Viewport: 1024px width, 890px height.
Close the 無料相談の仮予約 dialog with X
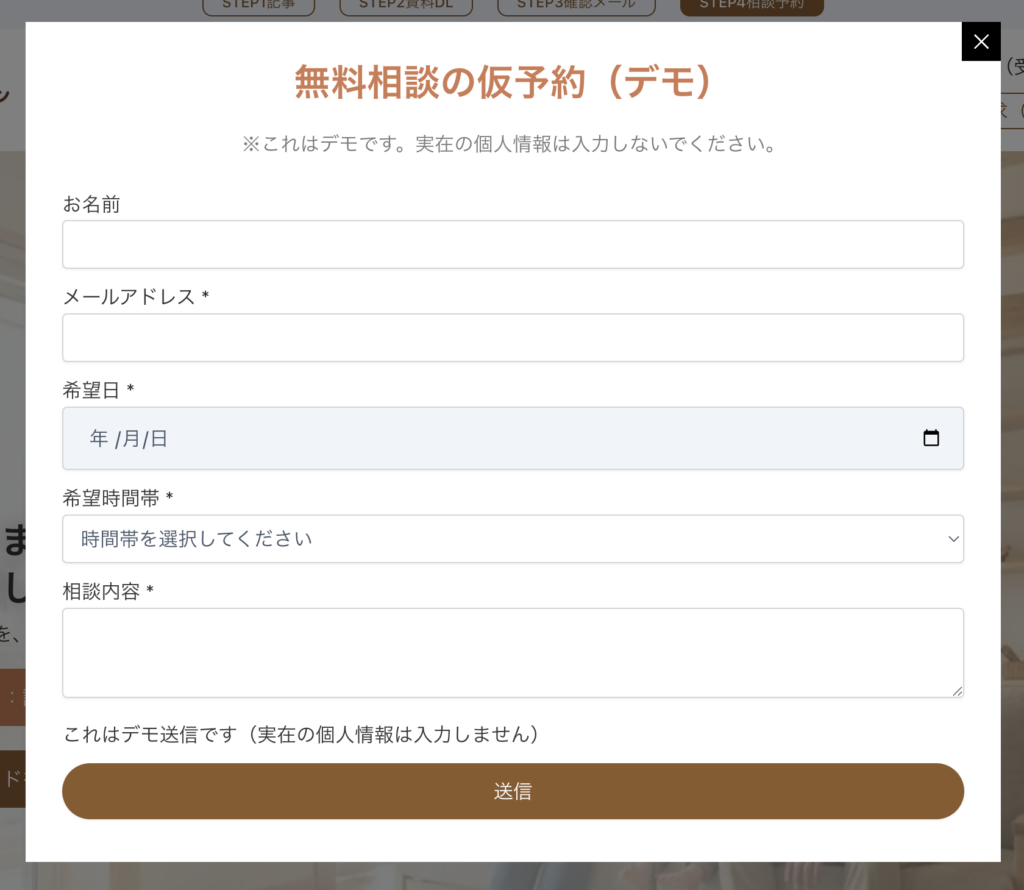(x=980, y=41)
